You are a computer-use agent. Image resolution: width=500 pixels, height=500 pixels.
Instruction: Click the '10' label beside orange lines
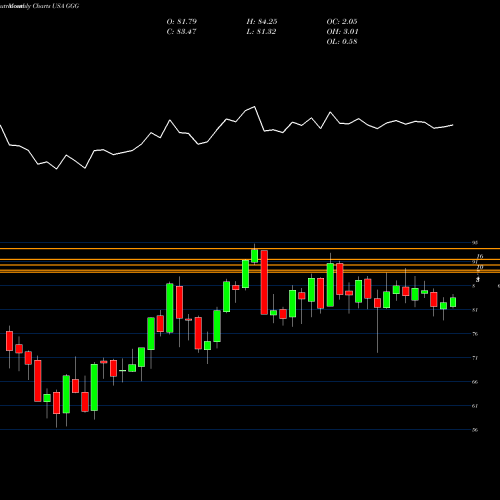[480, 267]
